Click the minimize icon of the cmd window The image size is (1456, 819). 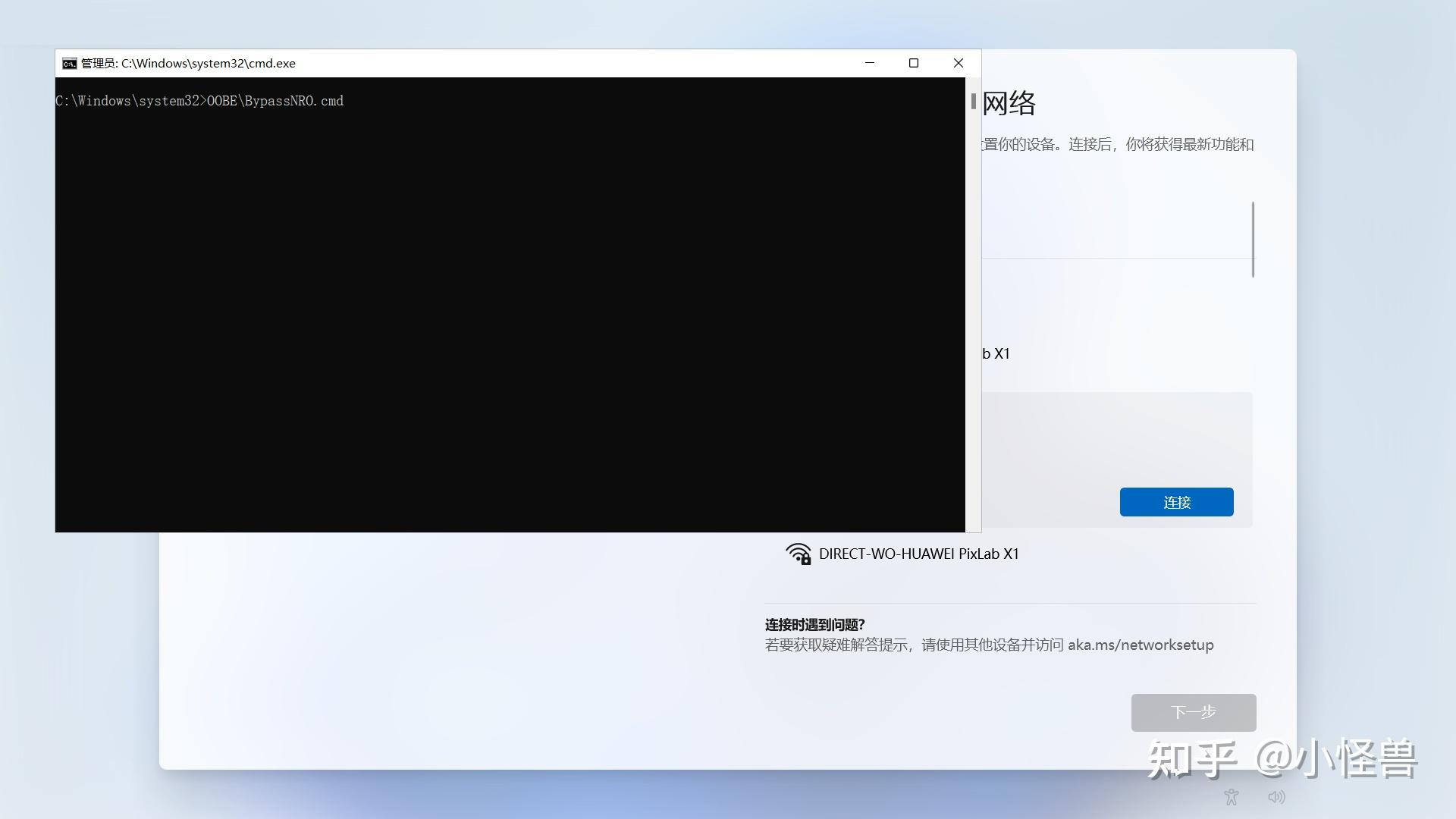point(869,63)
